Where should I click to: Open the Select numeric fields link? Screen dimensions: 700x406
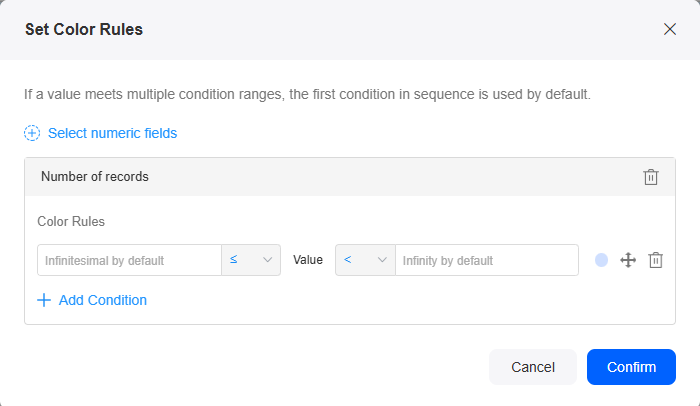[x=112, y=133]
